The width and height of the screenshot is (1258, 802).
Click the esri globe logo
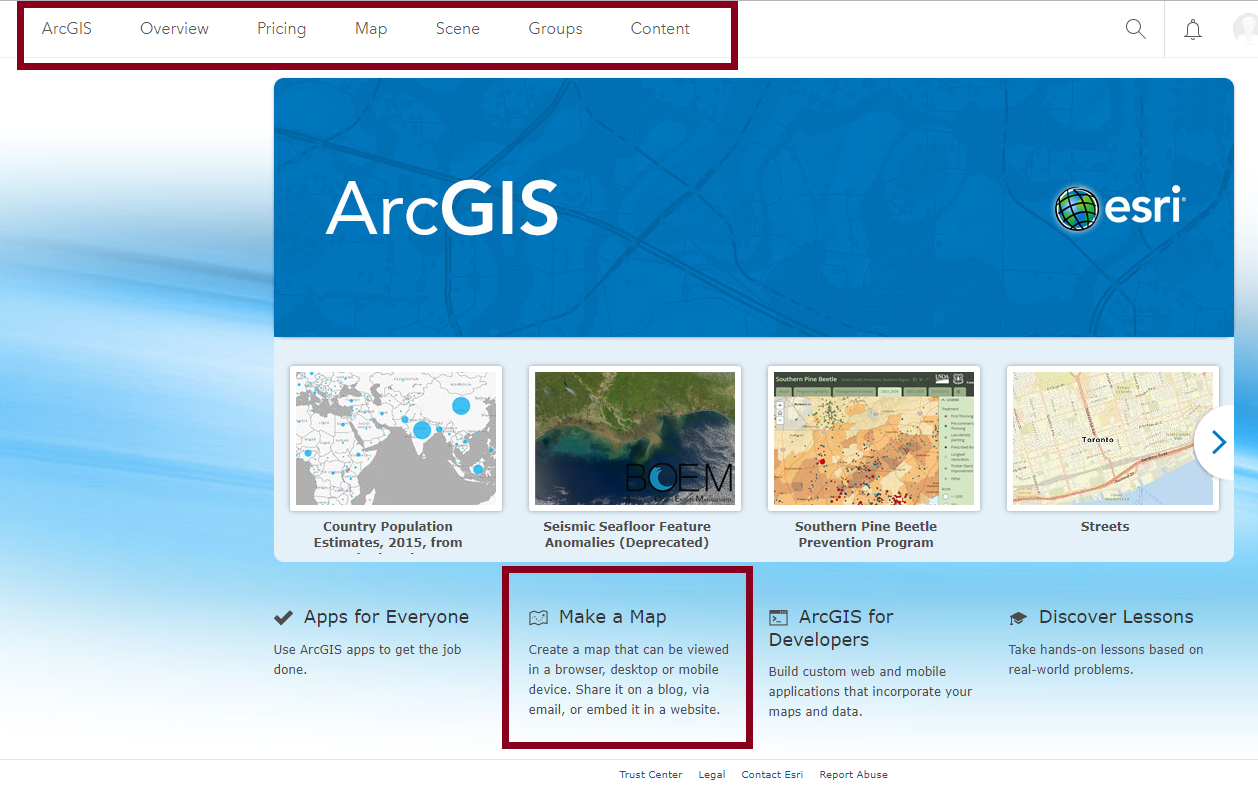coord(1076,209)
